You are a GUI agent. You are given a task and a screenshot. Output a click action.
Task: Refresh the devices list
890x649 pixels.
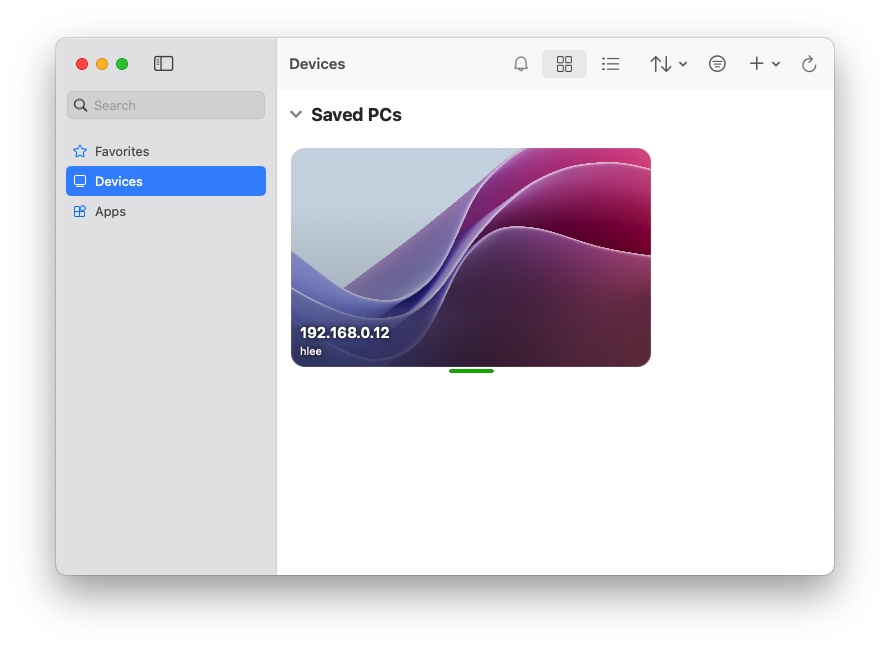[809, 64]
